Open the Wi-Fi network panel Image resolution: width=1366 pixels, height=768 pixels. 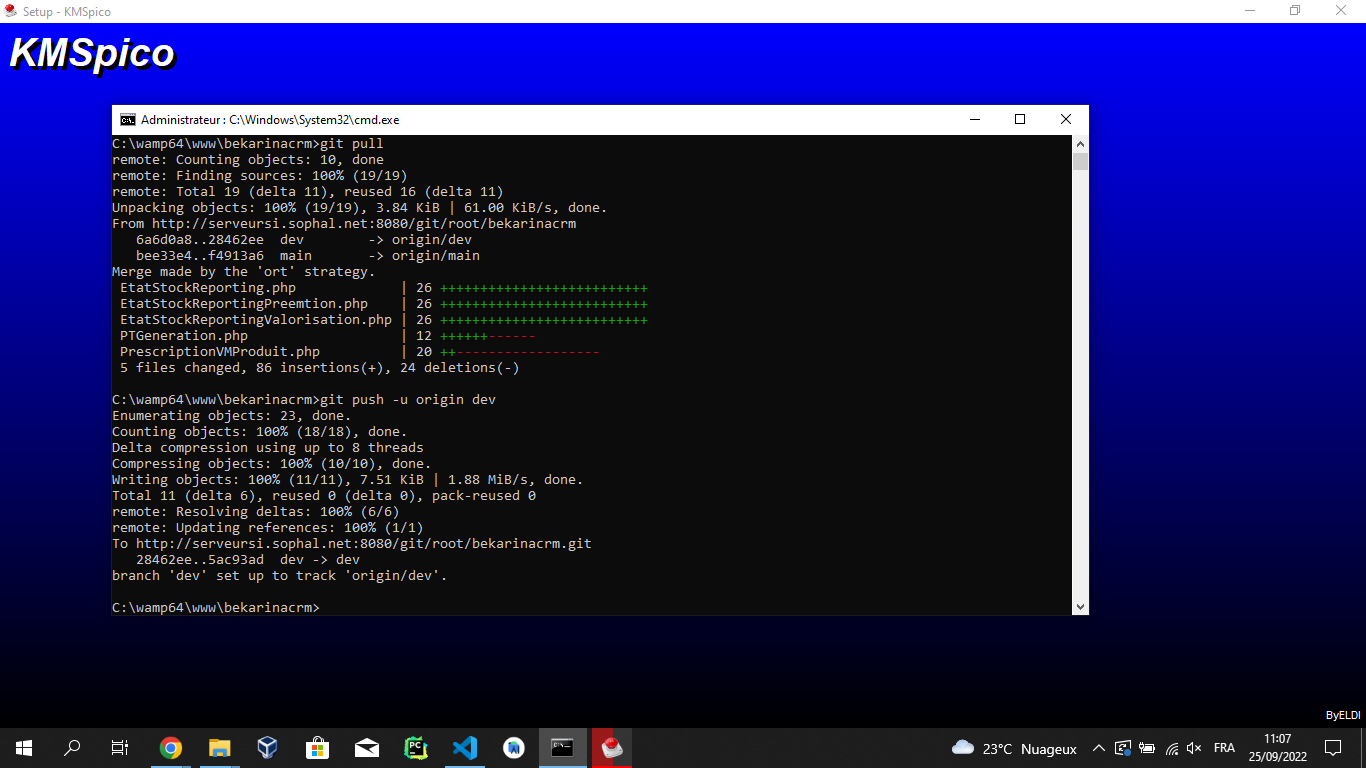[x=1171, y=748]
